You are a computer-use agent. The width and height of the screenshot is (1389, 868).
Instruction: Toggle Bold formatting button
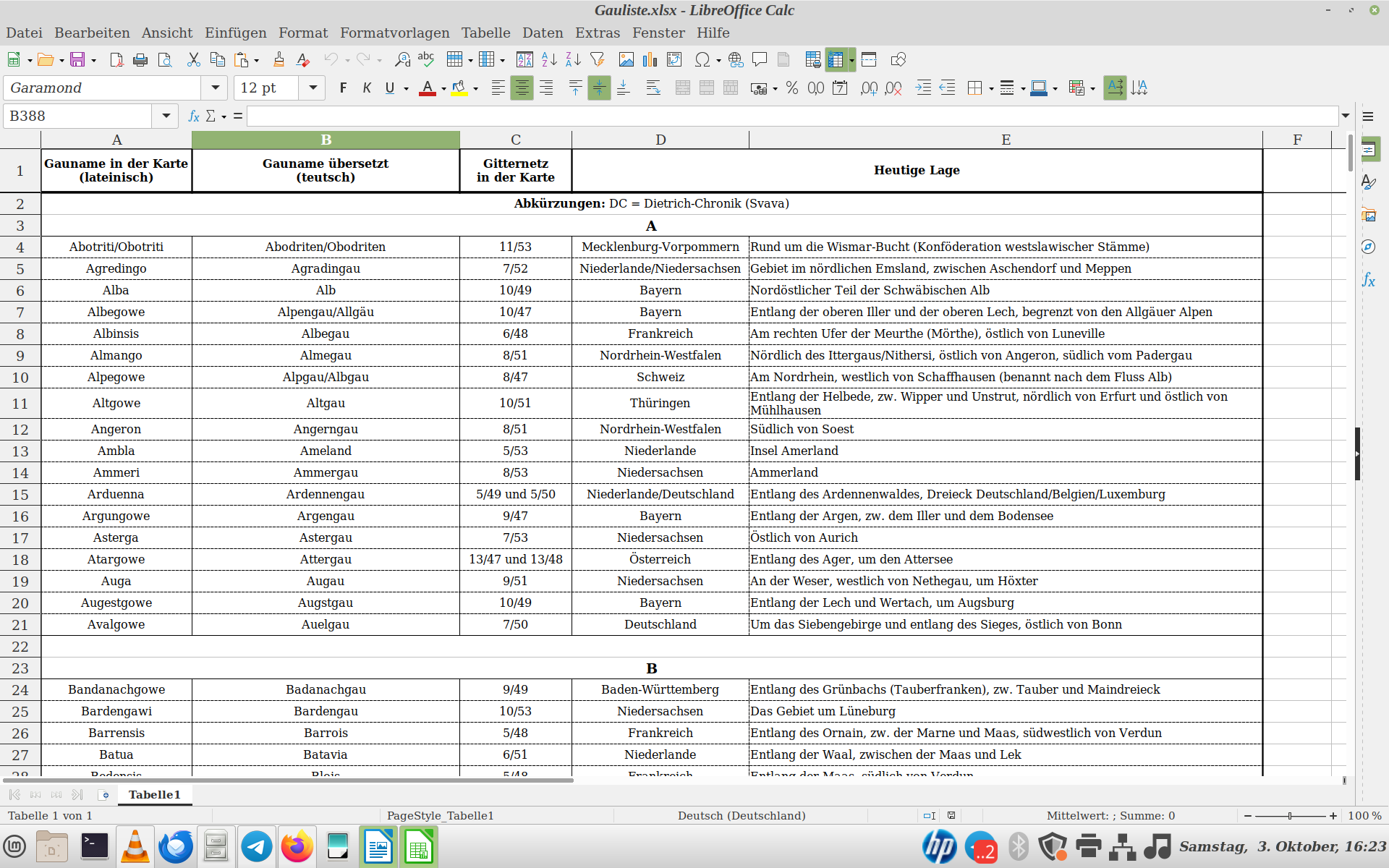click(x=343, y=88)
